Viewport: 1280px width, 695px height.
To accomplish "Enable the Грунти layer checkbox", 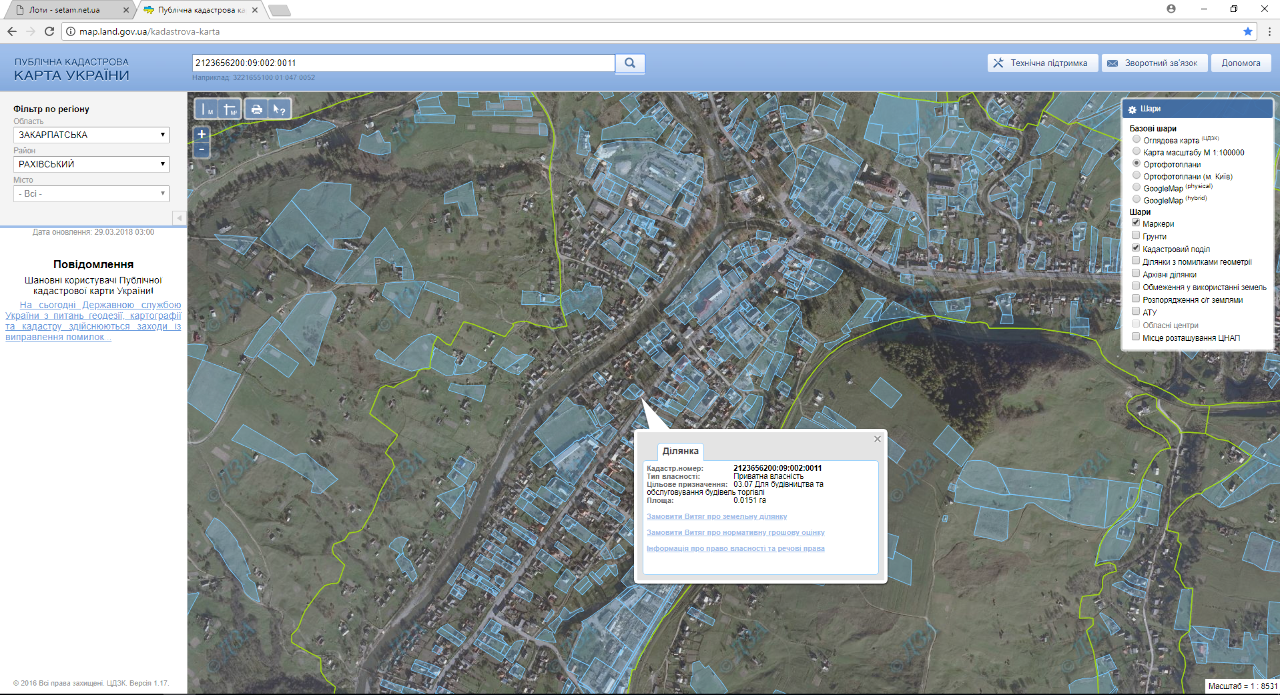I will tap(1136, 236).
